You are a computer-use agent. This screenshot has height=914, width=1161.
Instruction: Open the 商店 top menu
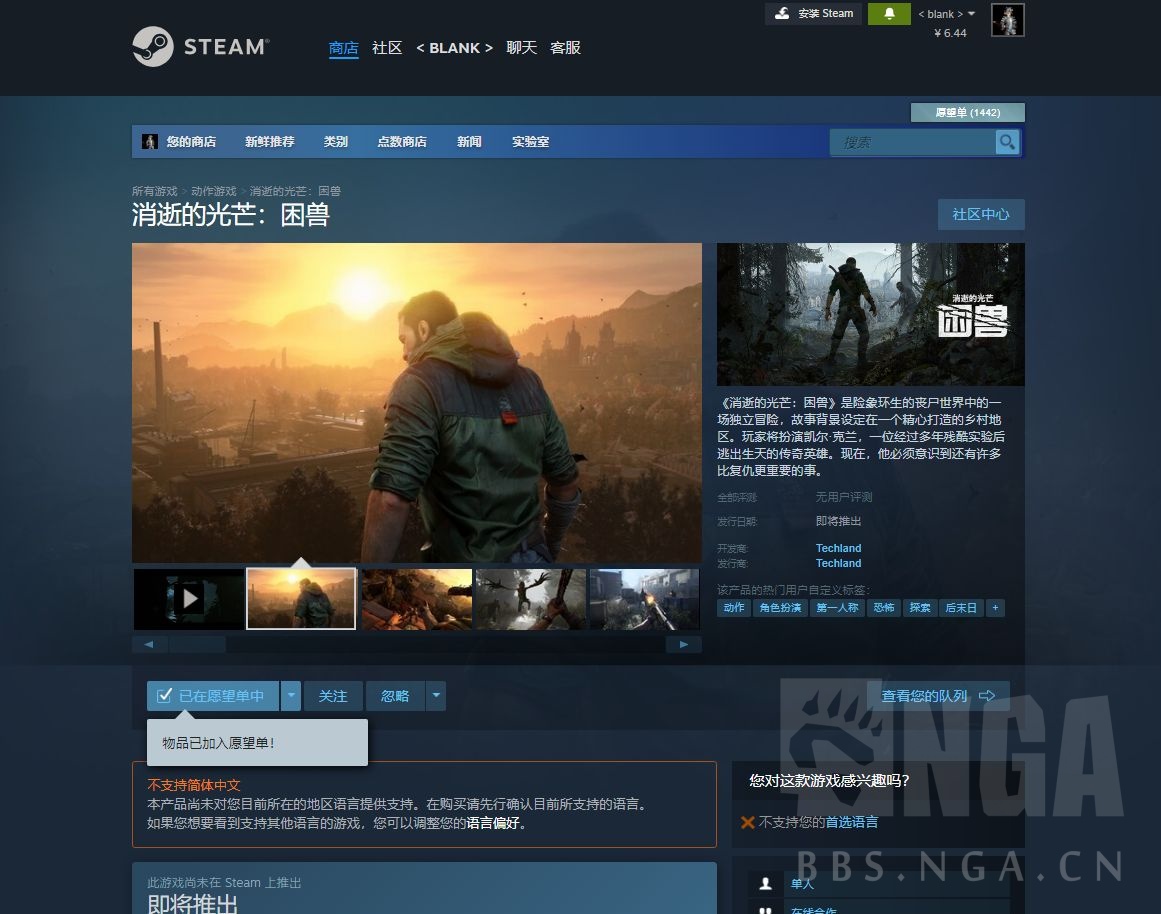coord(343,48)
